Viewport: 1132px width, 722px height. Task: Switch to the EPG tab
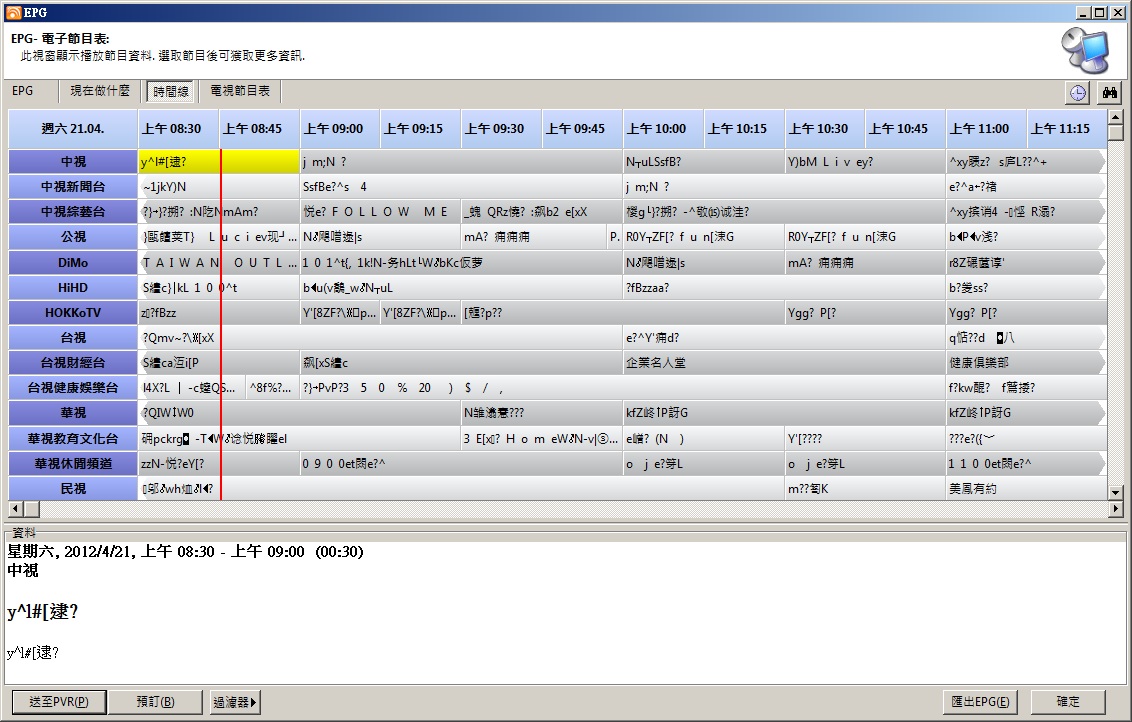(22, 91)
